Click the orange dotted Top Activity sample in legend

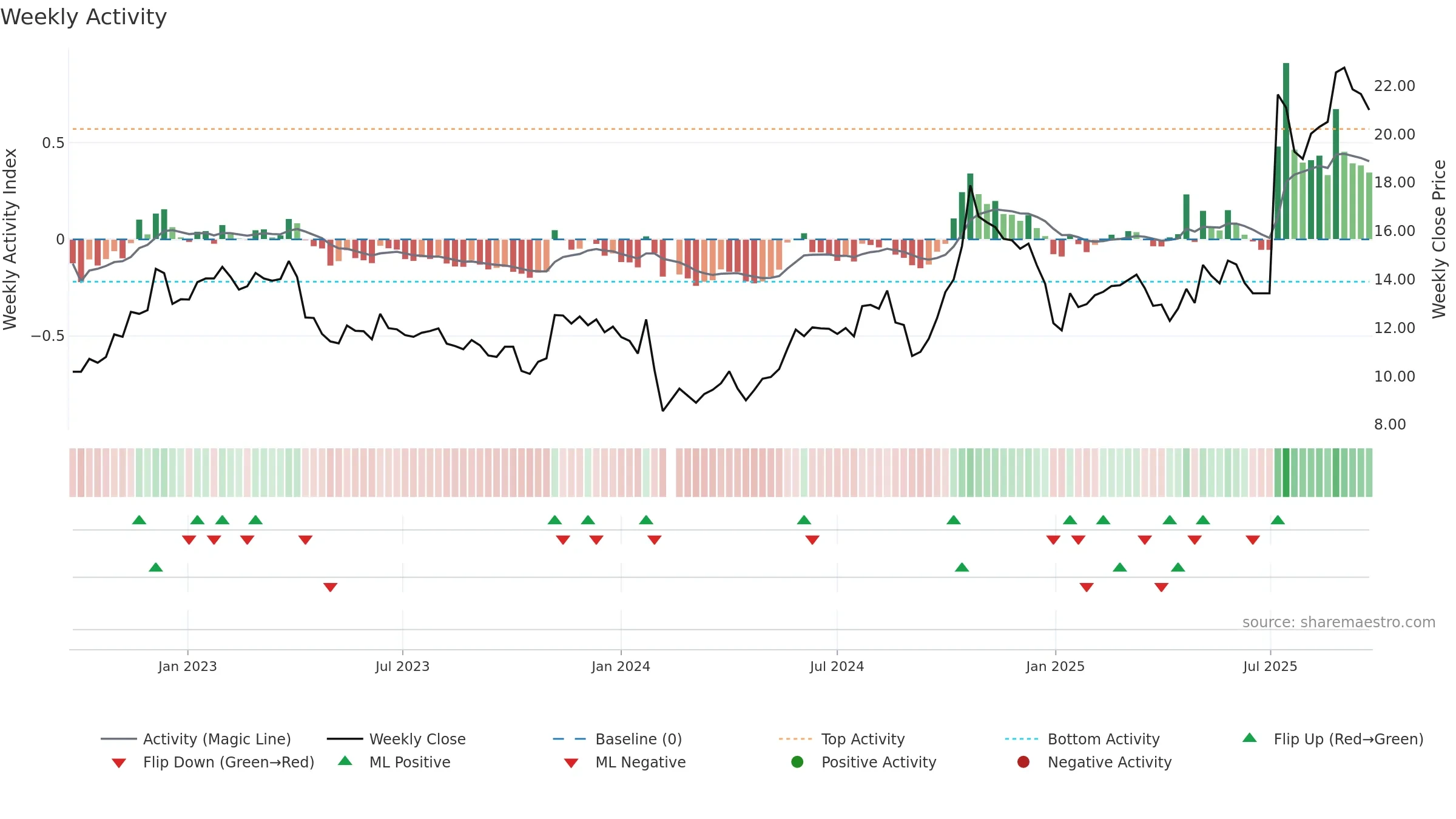[795, 739]
